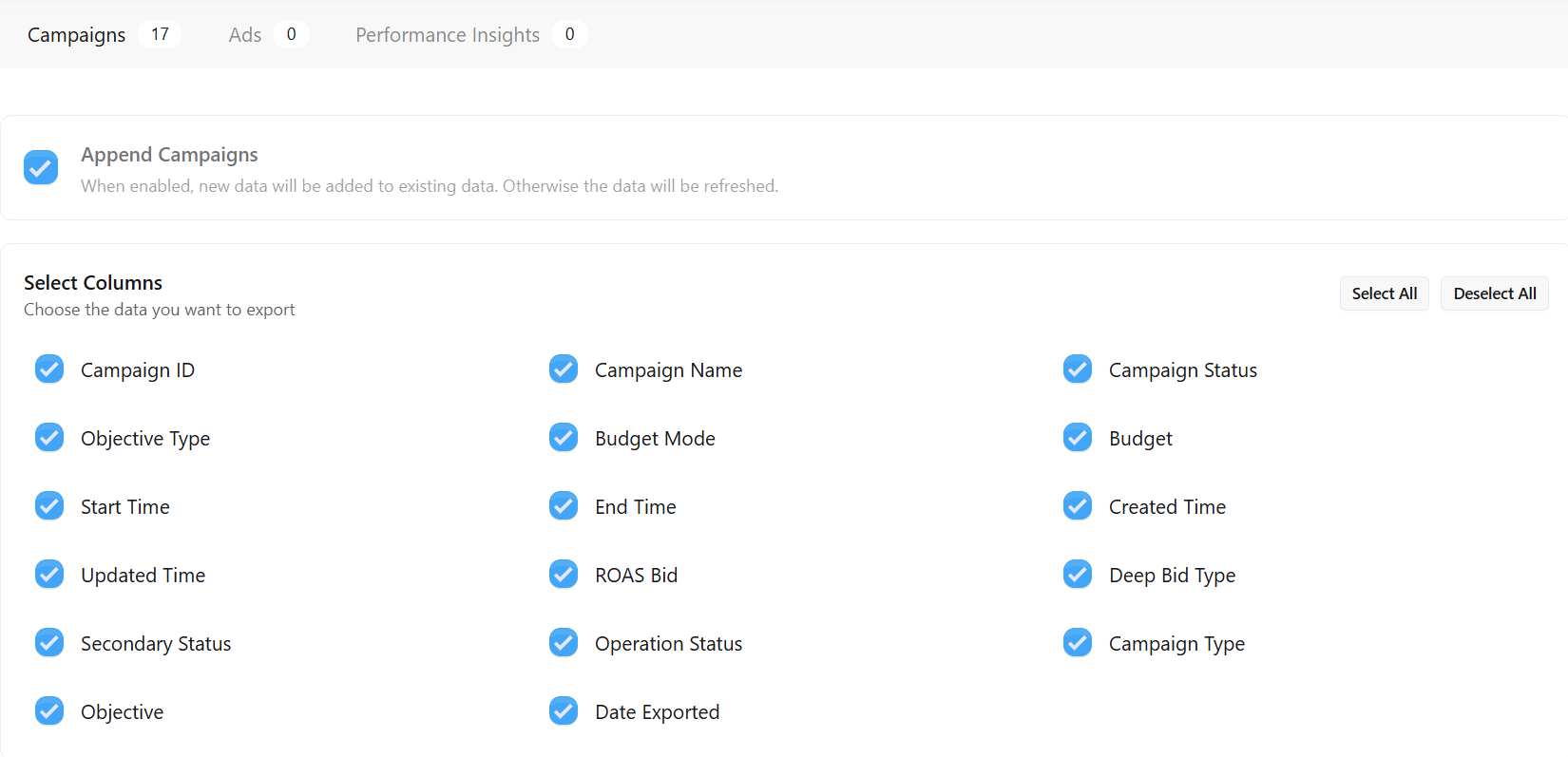Select the Campaigns tab
Screen dimensions: 1568x757
[x=77, y=35]
